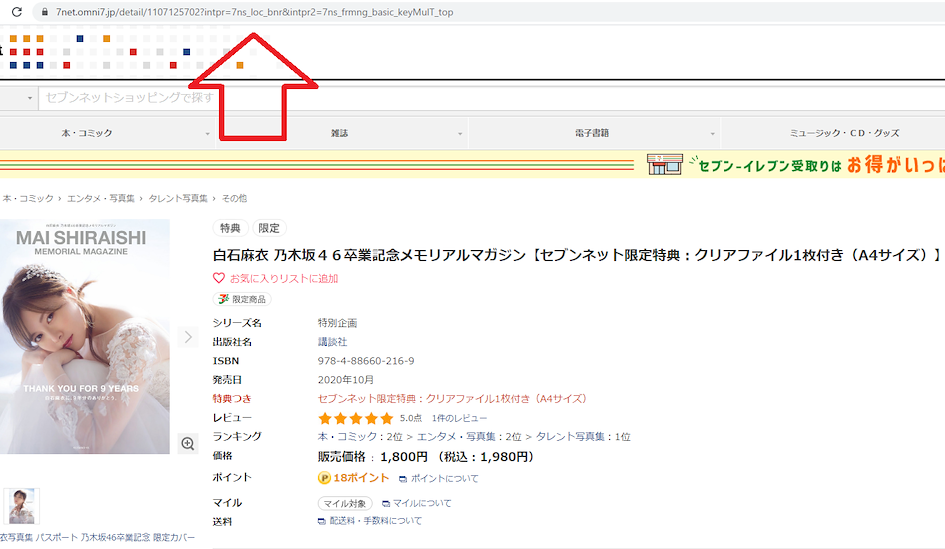This screenshot has height=549, width=945.
Task: Click the 特典 tag badge
Action: [230, 228]
